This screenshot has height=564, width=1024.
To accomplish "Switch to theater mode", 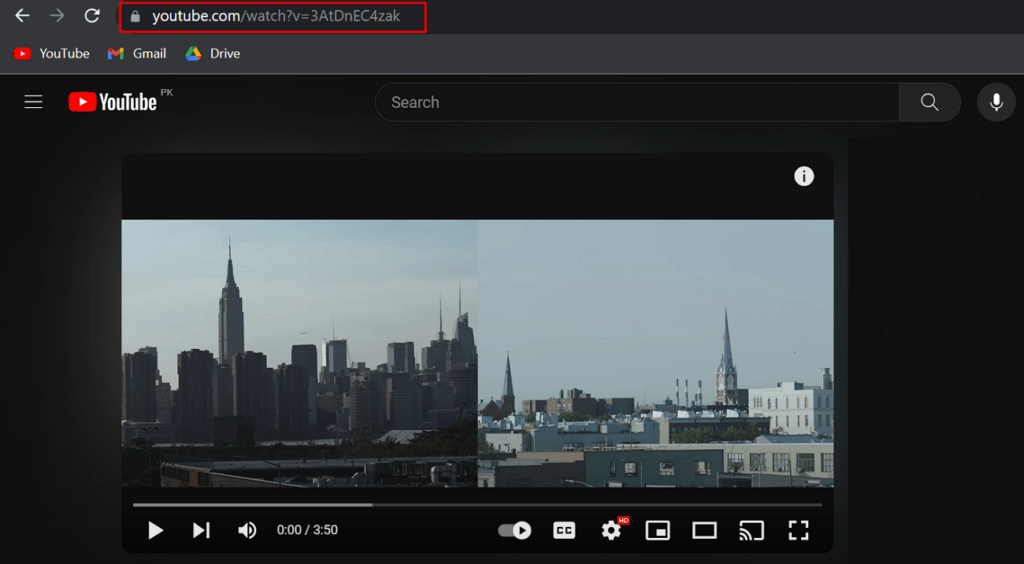I will point(704,530).
